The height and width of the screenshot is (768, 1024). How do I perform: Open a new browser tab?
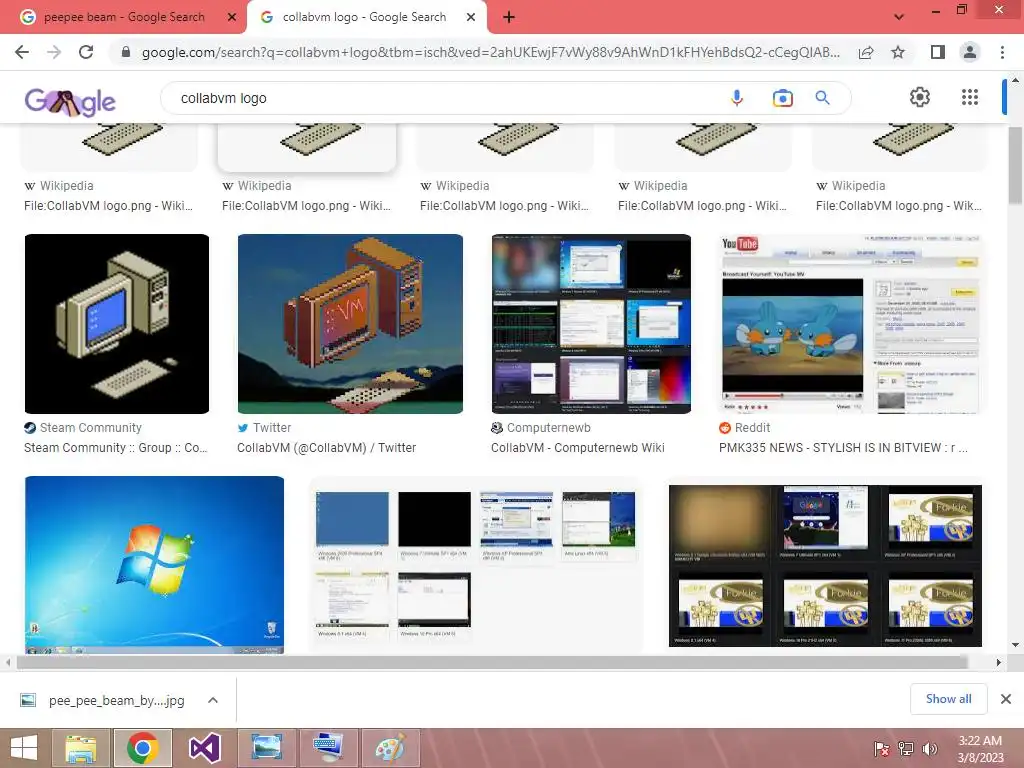click(x=509, y=17)
